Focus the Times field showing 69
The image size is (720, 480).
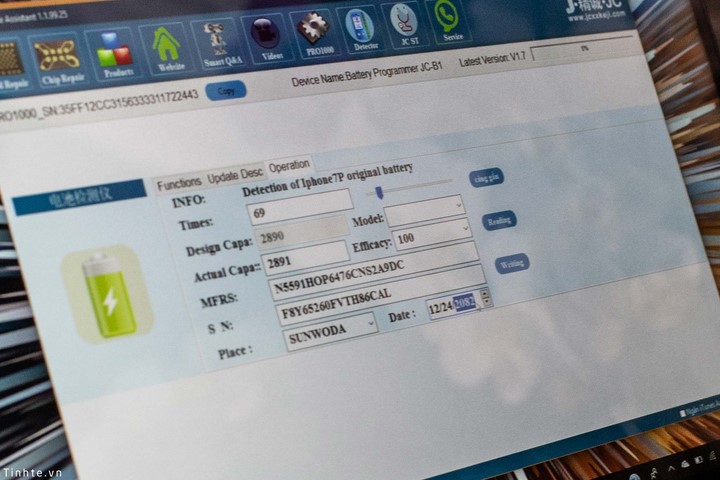pyautogui.click(x=300, y=208)
